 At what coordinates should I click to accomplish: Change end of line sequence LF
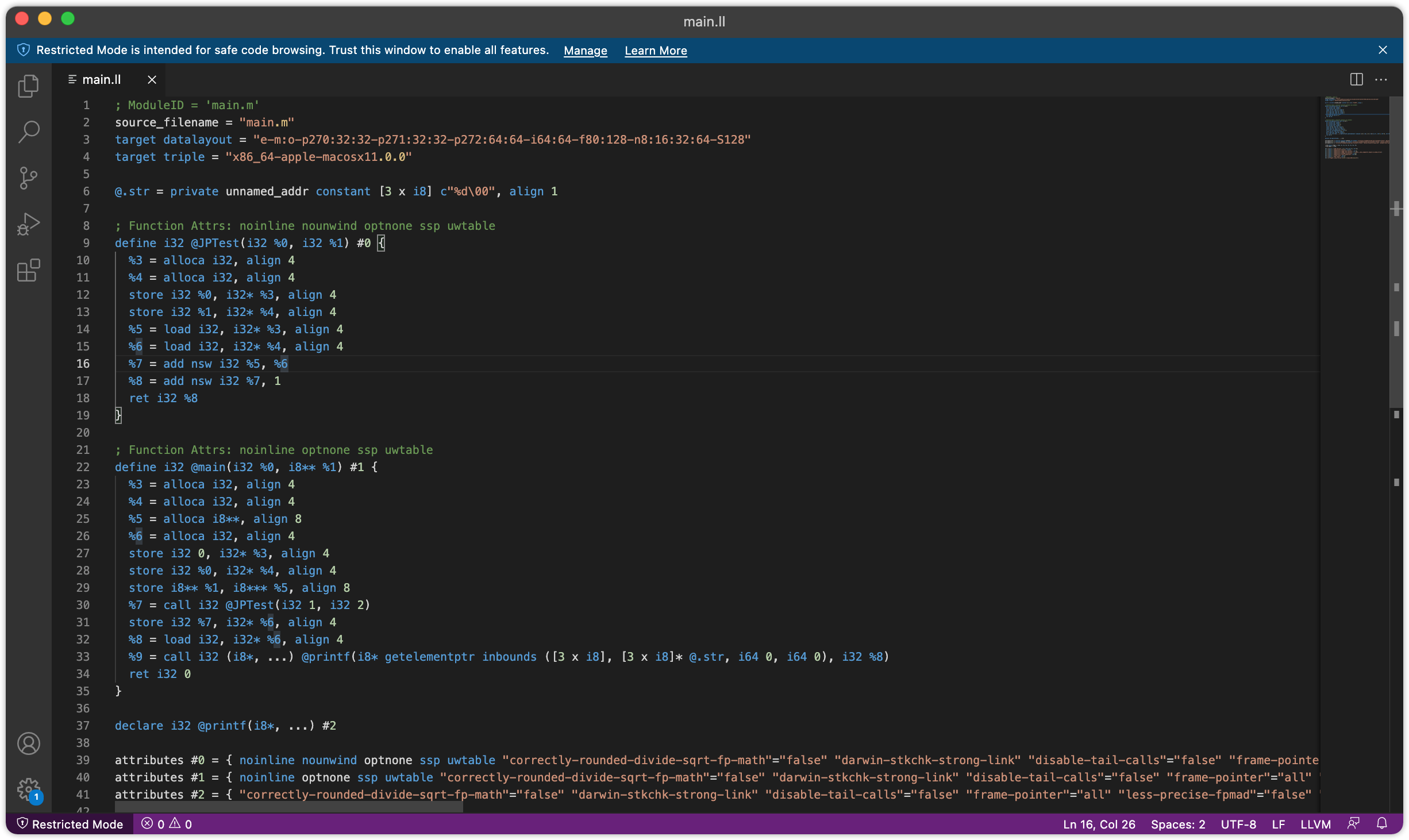click(x=1278, y=824)
